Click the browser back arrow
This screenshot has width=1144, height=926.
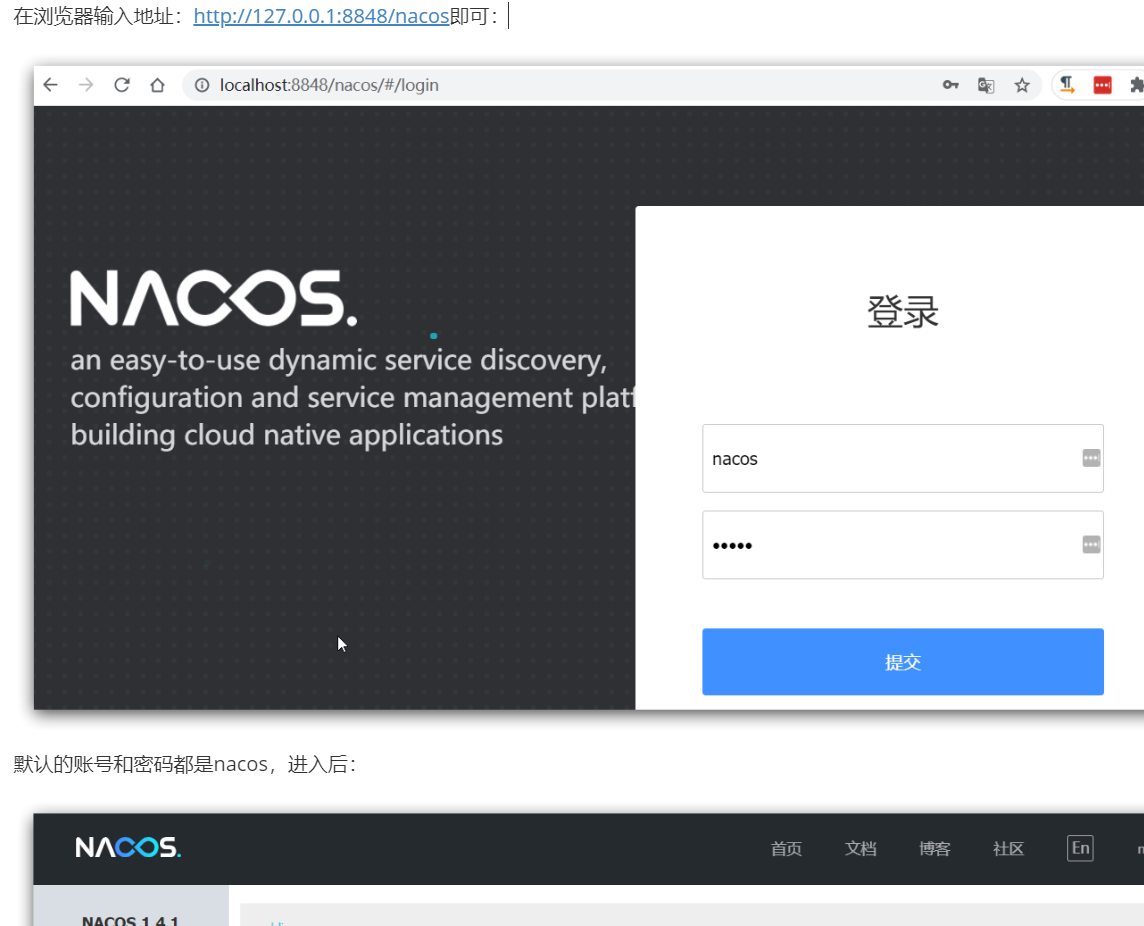(x=50, y=85)
